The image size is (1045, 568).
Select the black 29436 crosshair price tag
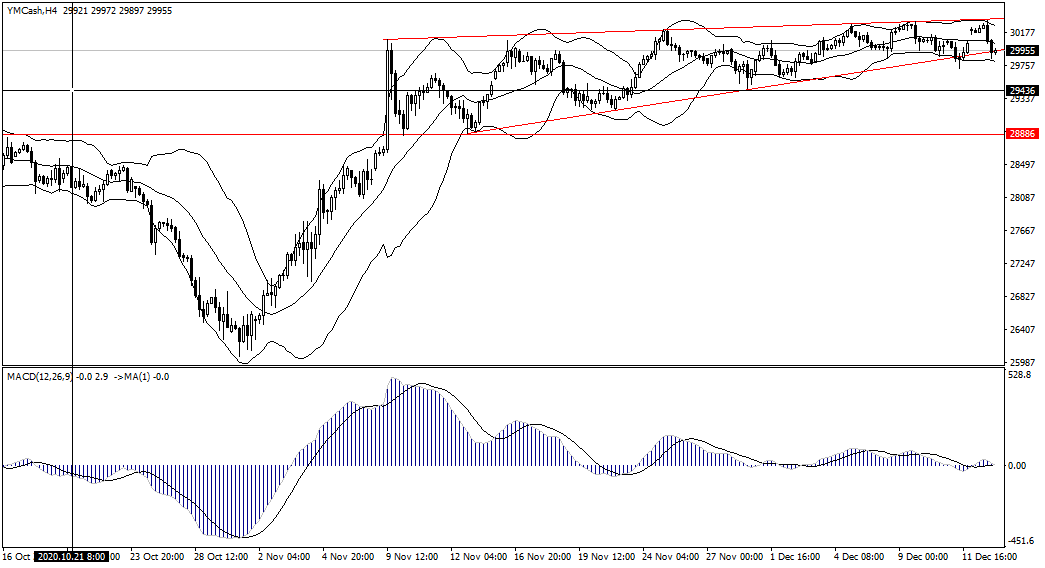(x=1021, y=90)
